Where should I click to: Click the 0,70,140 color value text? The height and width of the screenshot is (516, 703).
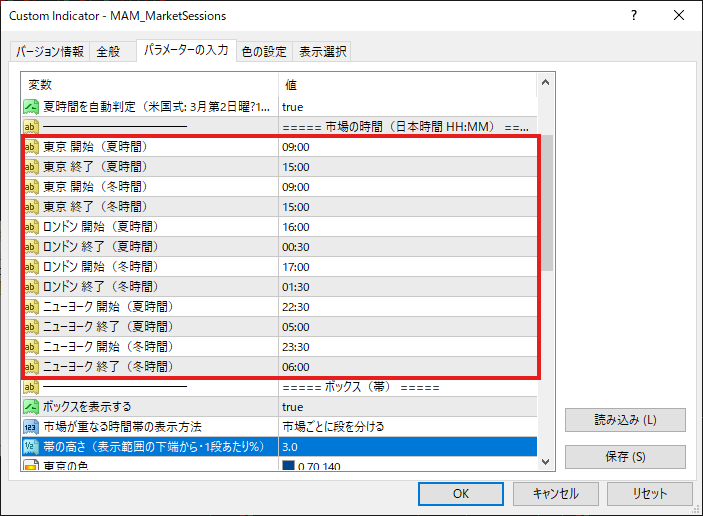click(x=319, y=466)
